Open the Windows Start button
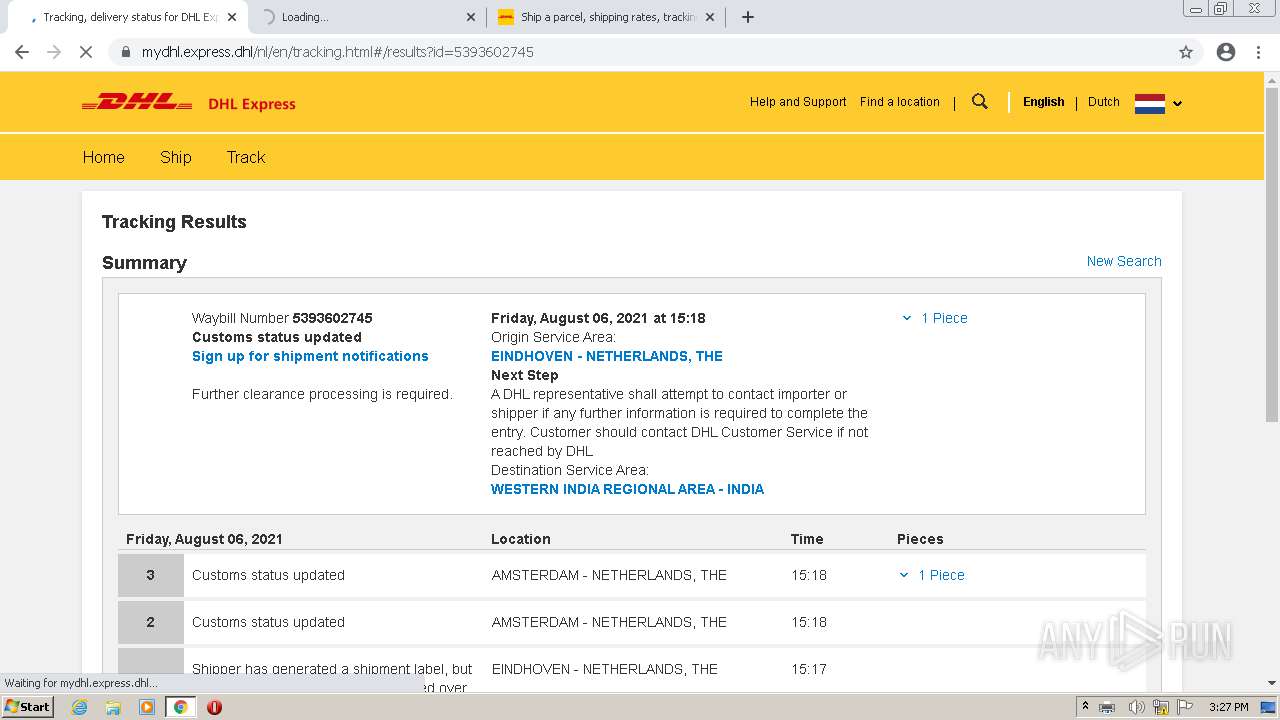This screenshot has width=1280, height=720. click(x=27, y=706)
